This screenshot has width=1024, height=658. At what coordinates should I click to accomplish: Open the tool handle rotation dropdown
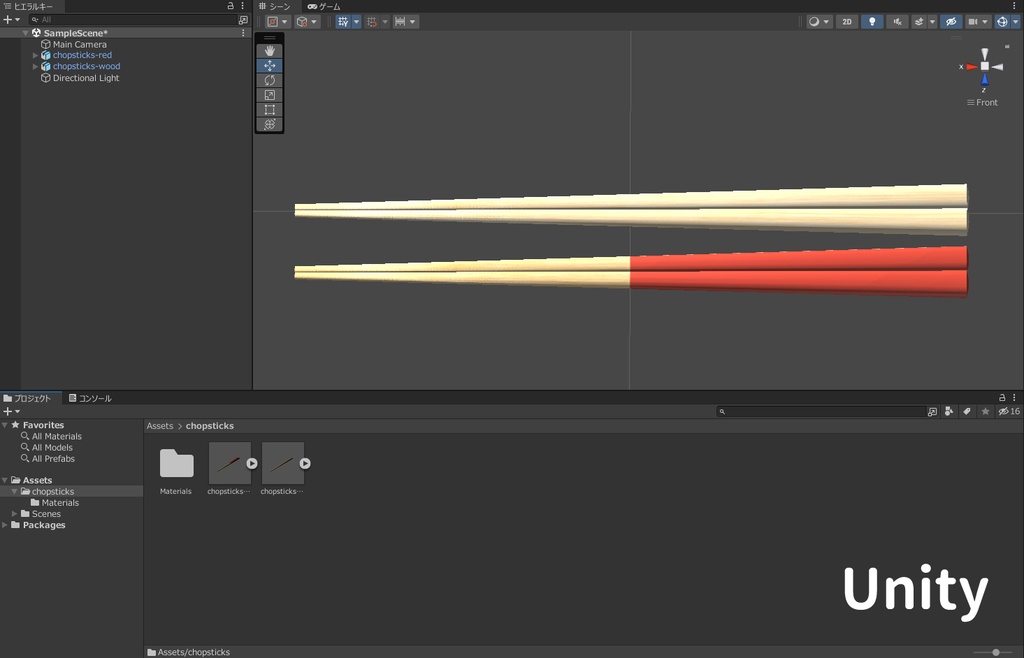(307, 22)
